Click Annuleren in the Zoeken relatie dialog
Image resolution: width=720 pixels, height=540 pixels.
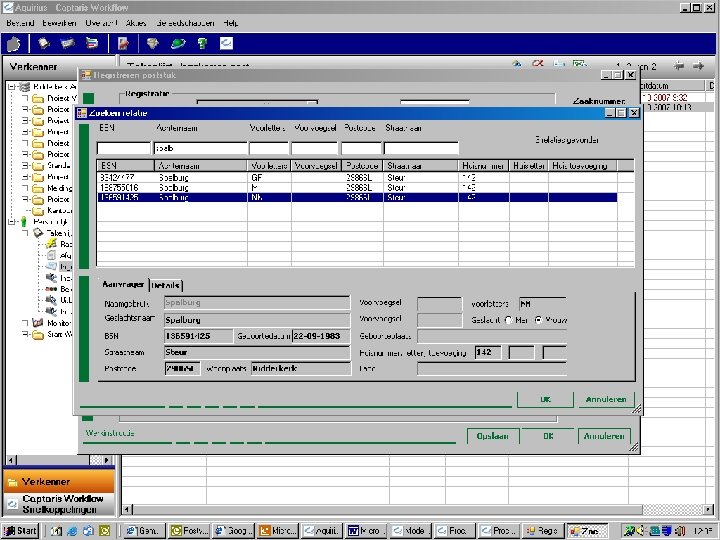[605, 399]
